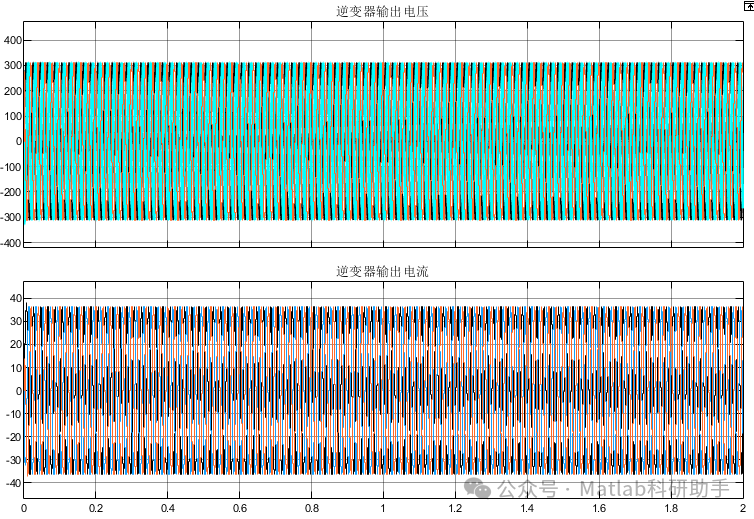This screenshot has height=519, width=754.
Task: Click the 300 tick label on the voltage axis
Action: pyautogui.click(x=13, y=65)
